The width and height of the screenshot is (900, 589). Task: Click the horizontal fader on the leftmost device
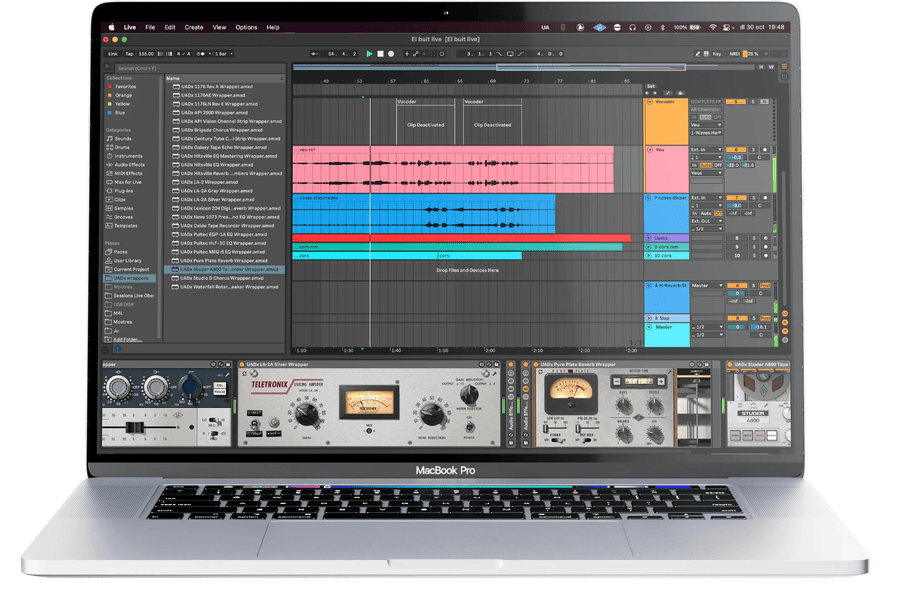[x=135, y=427]
